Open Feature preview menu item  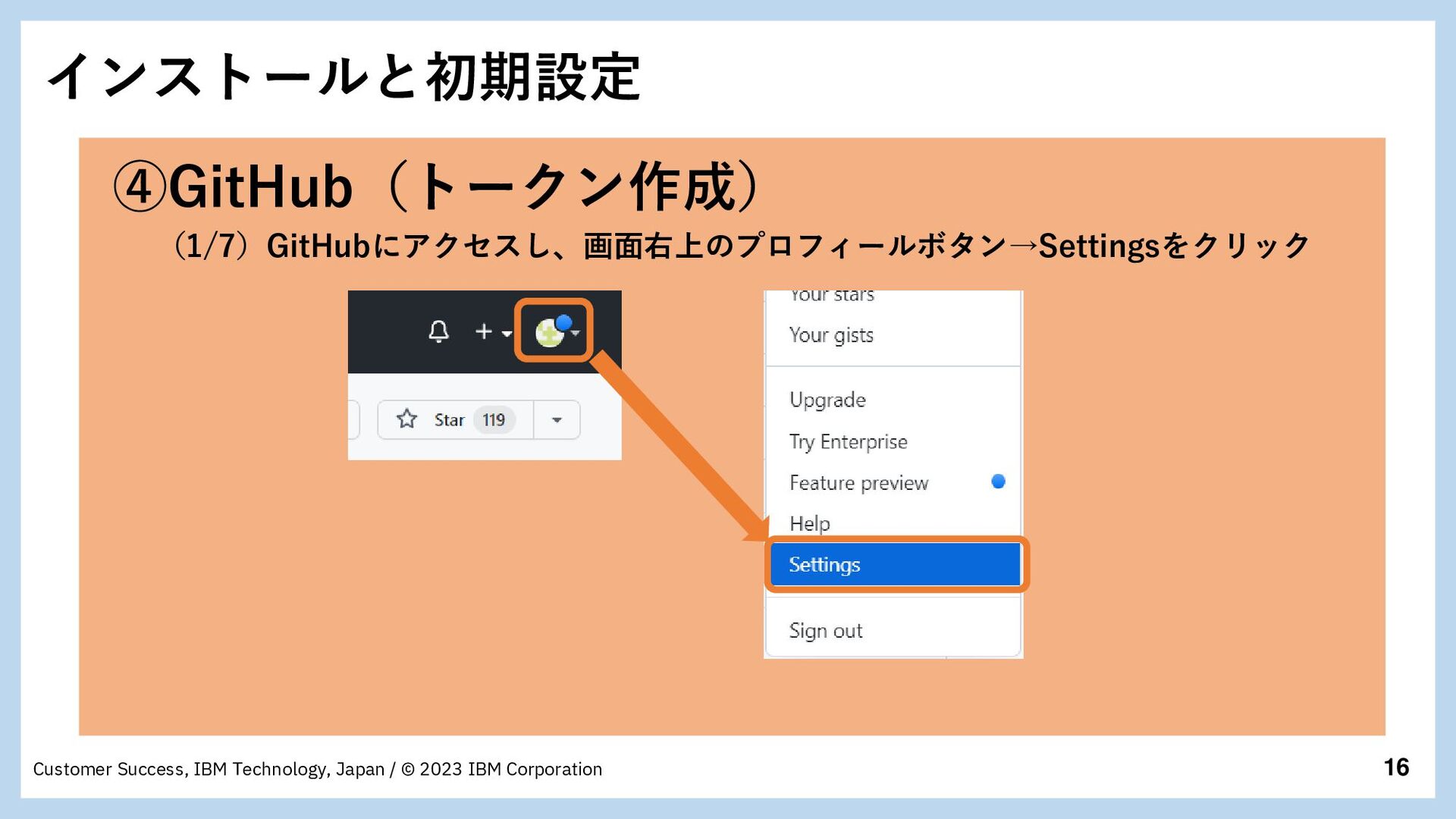click(x=858, y=483)
